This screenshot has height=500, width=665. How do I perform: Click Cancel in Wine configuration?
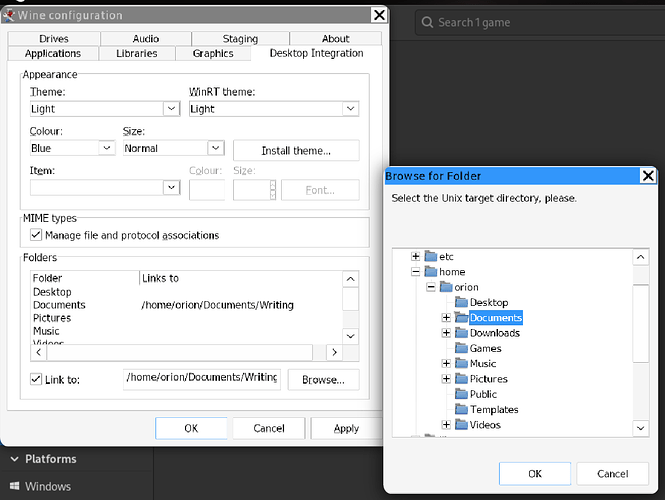[x=269, y=428]
